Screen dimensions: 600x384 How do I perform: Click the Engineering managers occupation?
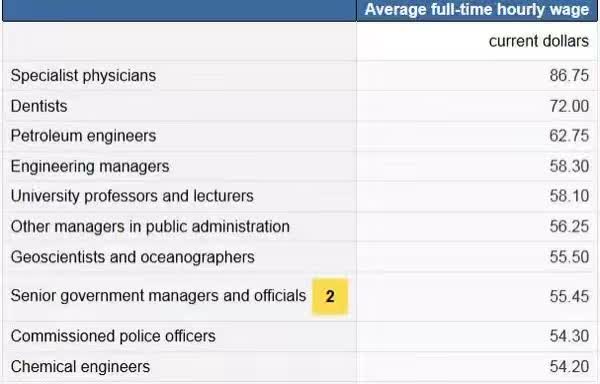(x=90, y=167)
